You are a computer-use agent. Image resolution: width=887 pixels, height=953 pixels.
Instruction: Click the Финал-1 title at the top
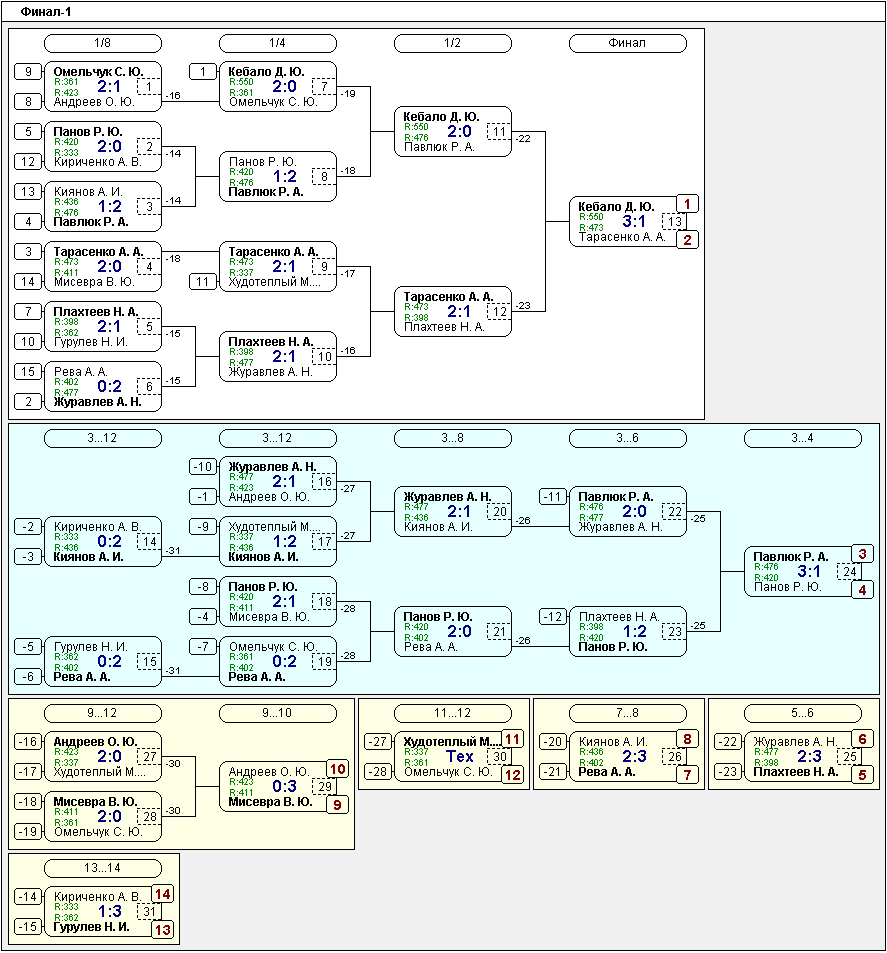46,12
